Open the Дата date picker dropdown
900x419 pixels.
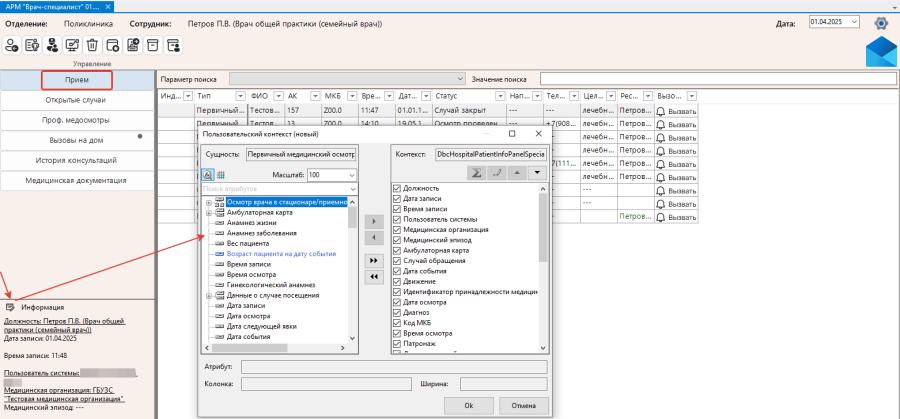pyautogui.click(x=855, y=22)
